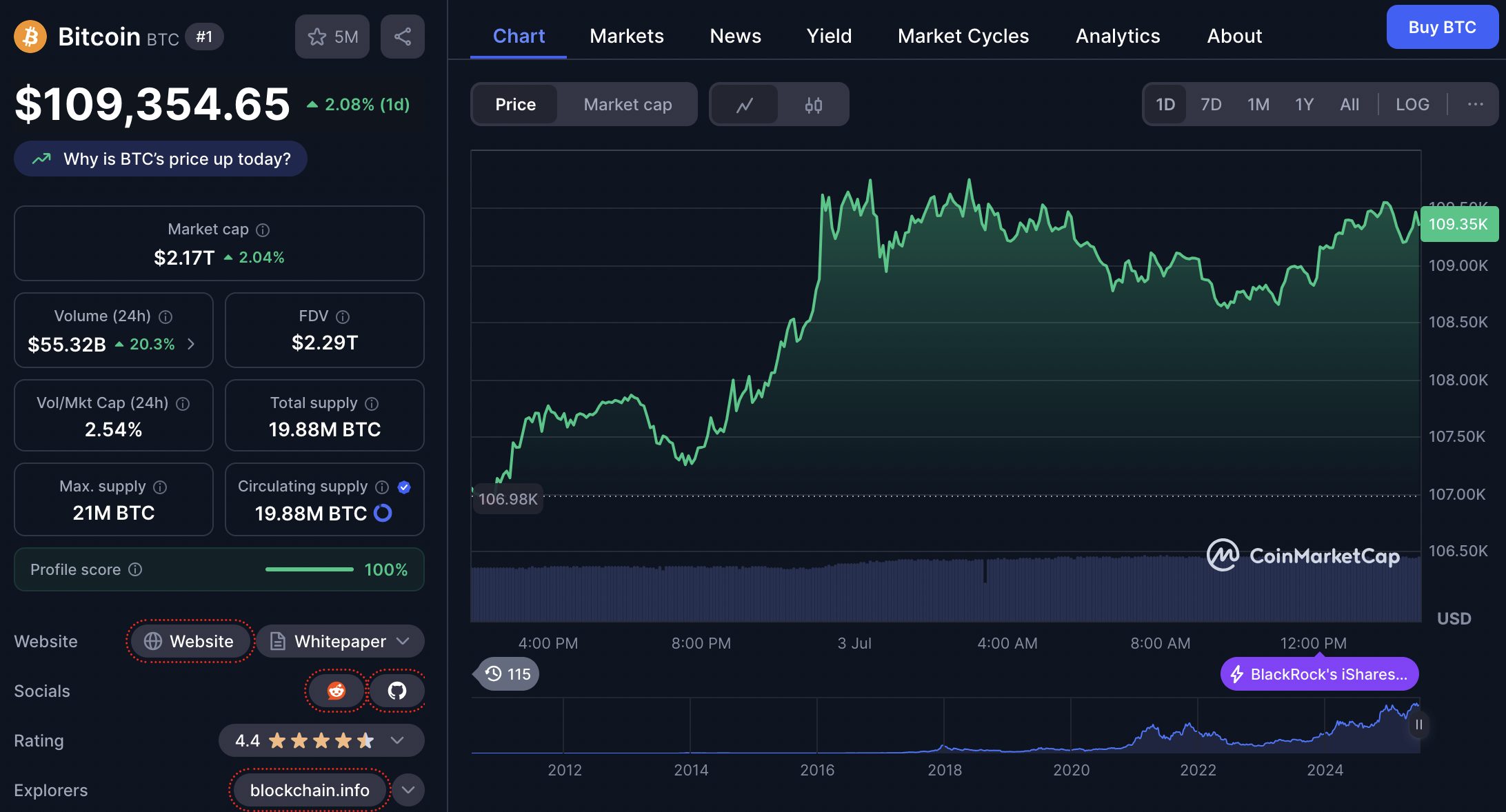The height and width of the screenshot is (812, 1506).
Task: Click the Vol/Mkt Cap info icon
Action: [x=183, y=403]
